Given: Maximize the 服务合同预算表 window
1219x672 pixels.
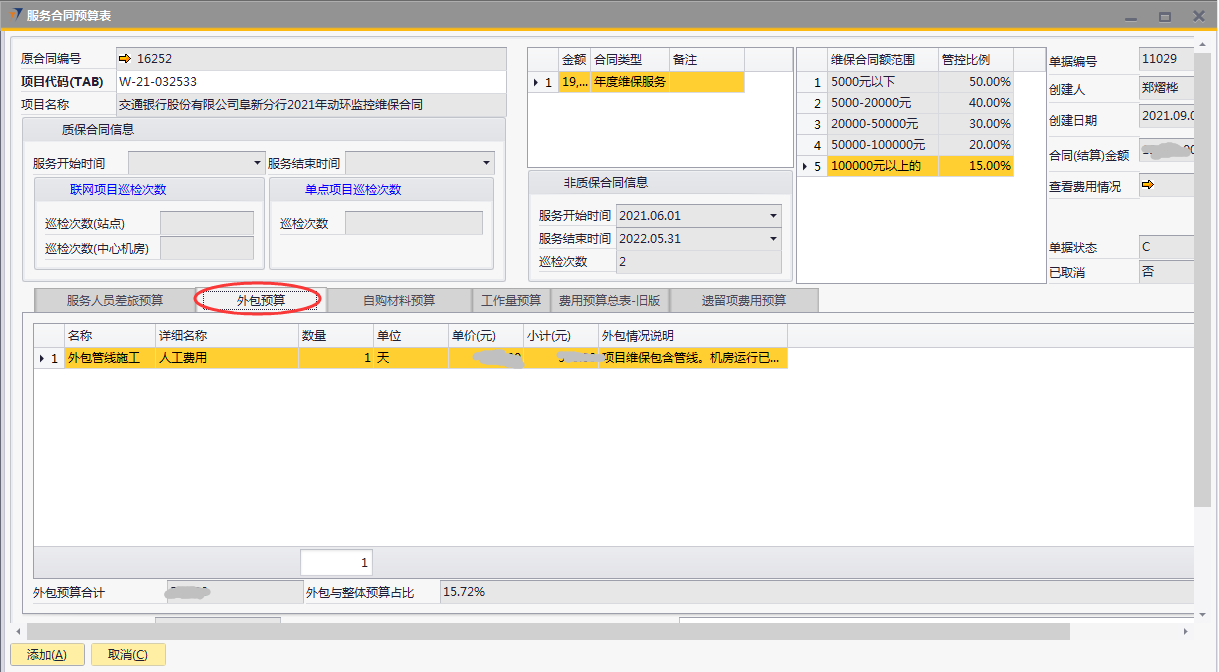Looking at the screenshot, I should click(x=1164, y=17).
